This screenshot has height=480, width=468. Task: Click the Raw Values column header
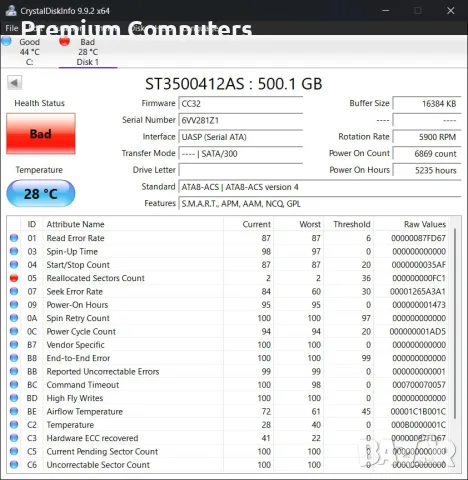[411, 224]
